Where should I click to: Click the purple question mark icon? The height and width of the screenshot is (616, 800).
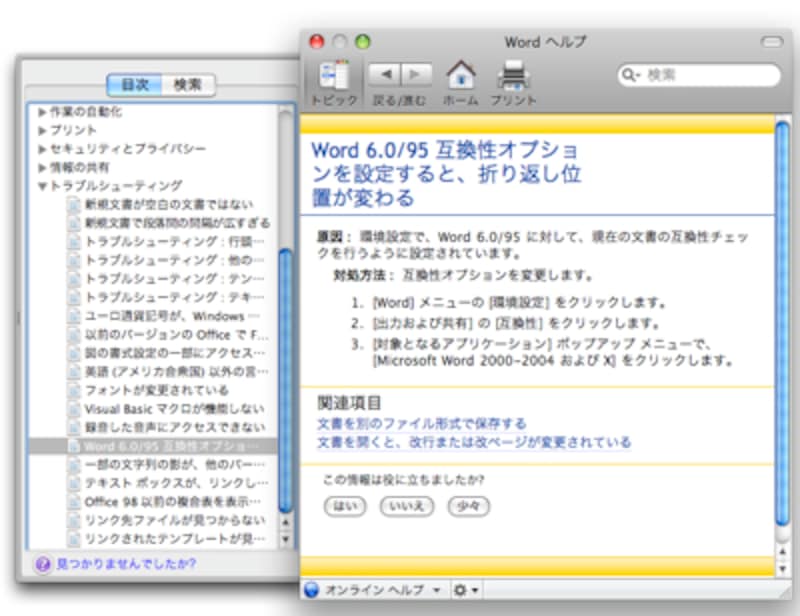(x=43, y=564)
